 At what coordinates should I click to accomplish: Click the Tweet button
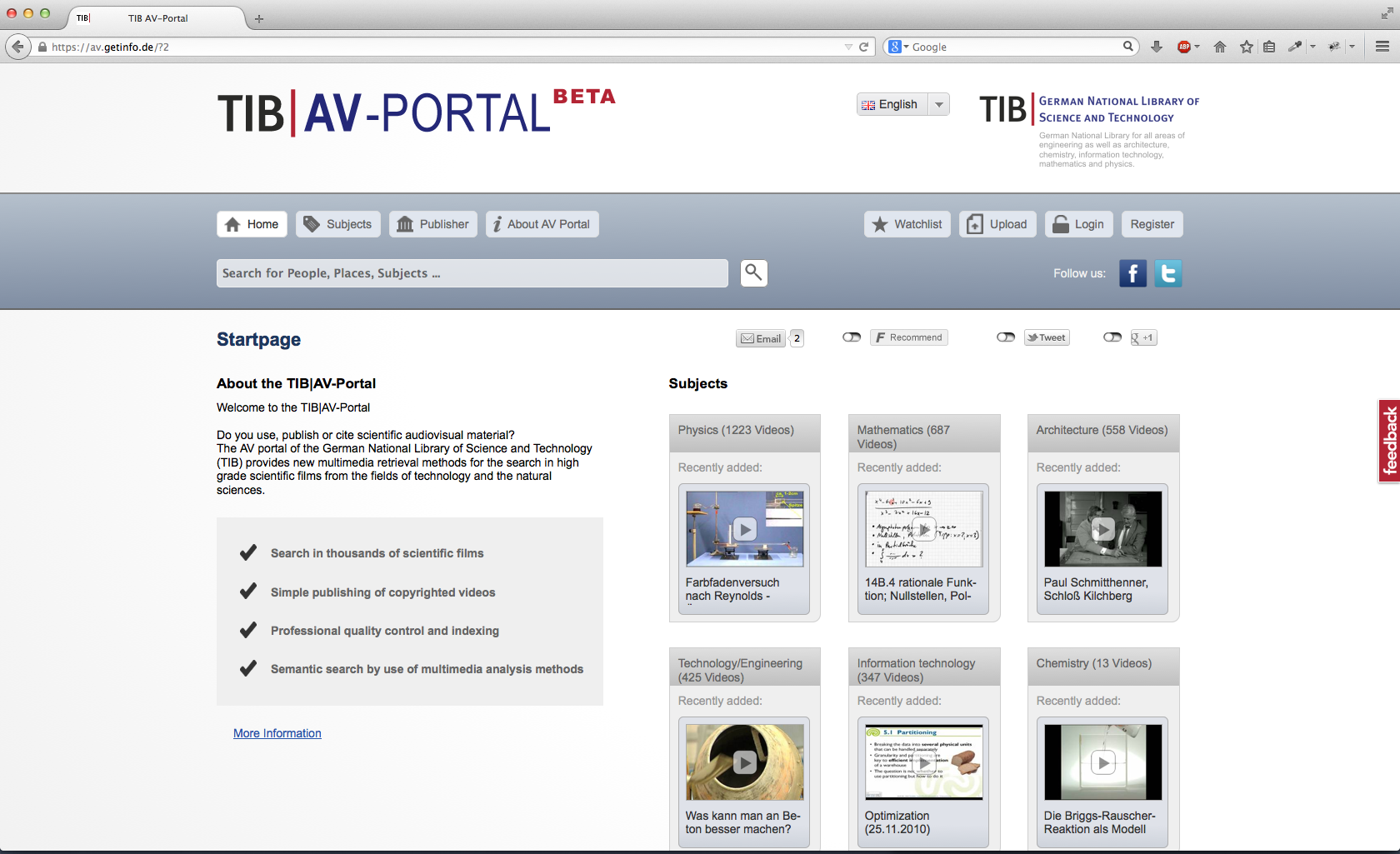(x=1047, y=337)
